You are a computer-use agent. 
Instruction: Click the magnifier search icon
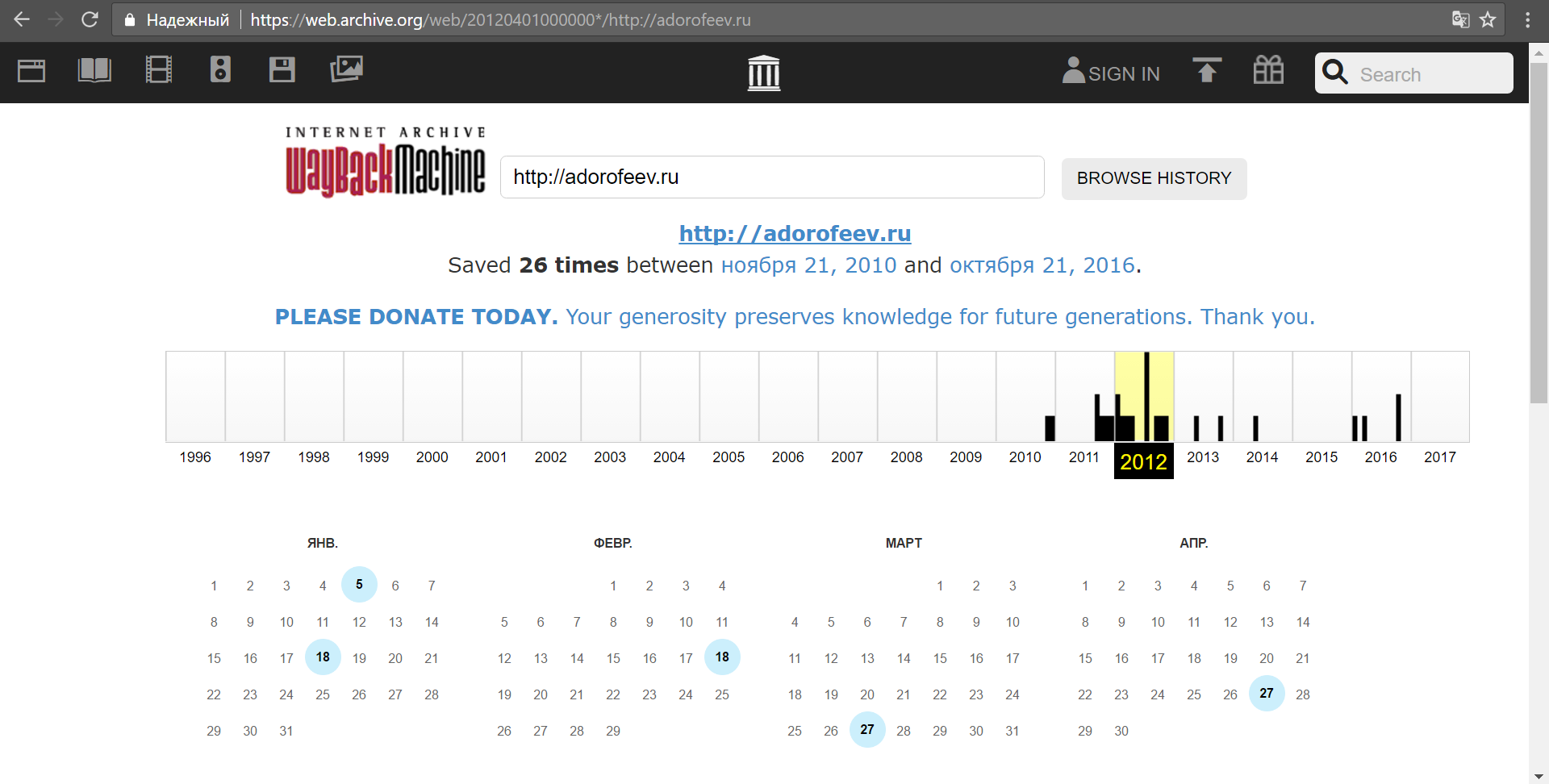pyautogui.click(x=1335, y=72)
